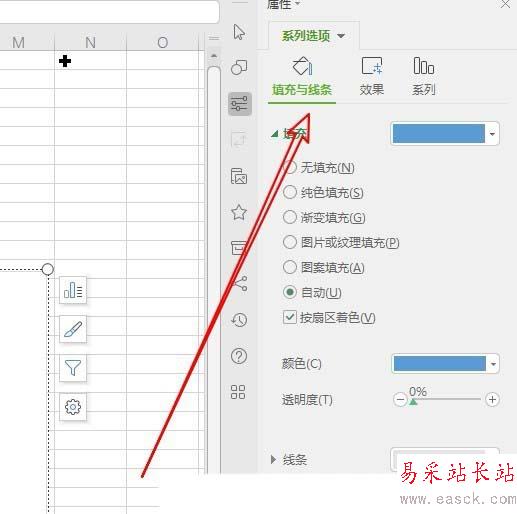Select Picture or texture fill (图片或纹理填充)
Screen dimensions: 517x514
tap(290, 242)
